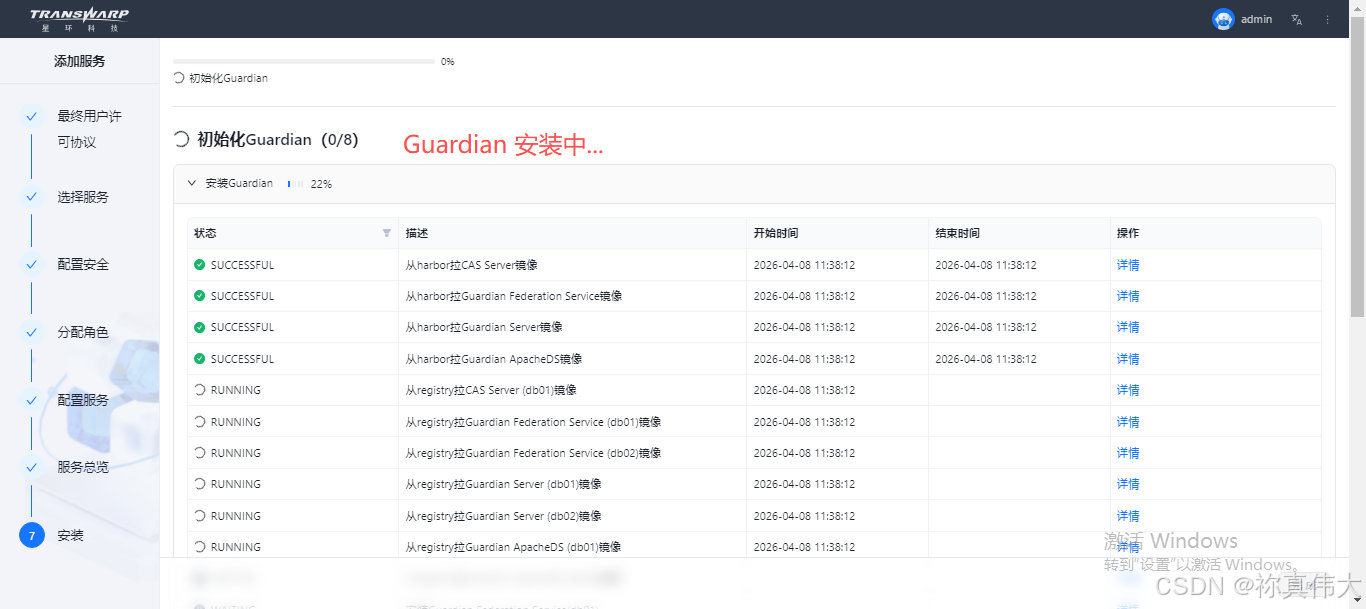The width and height of the screenshot is (1366, 609).
Task: Open 详情 for 从harbor拉Guardian Server镜像
Action: (1128, 327)
